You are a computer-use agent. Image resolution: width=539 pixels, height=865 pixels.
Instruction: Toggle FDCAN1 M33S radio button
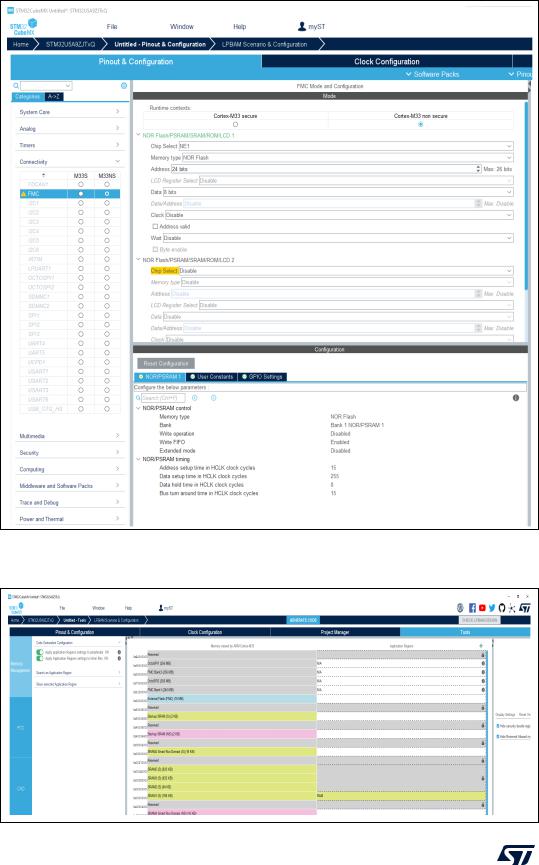point(81,184)
